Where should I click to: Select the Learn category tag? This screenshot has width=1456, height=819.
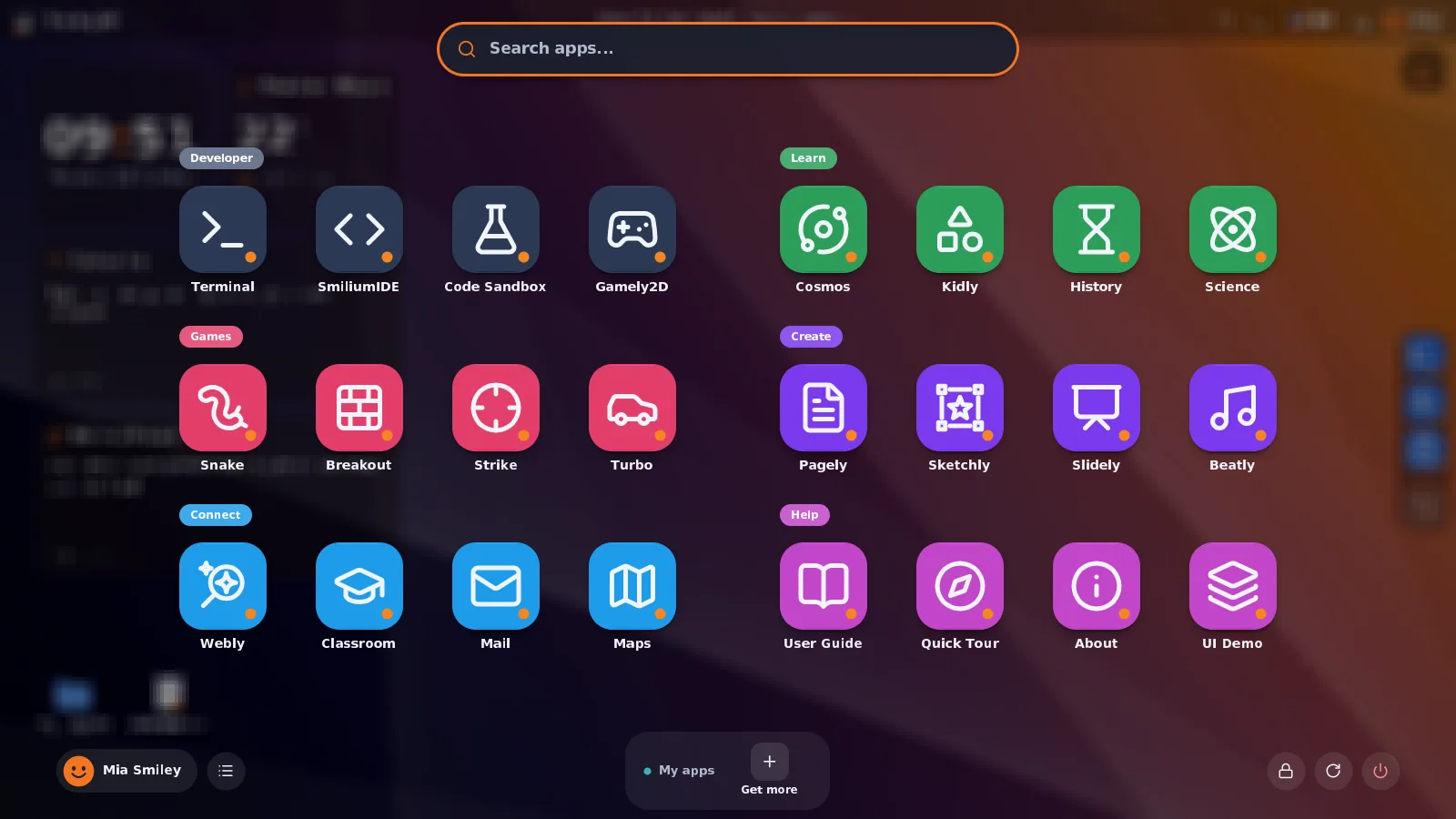(x=808, y=158)
